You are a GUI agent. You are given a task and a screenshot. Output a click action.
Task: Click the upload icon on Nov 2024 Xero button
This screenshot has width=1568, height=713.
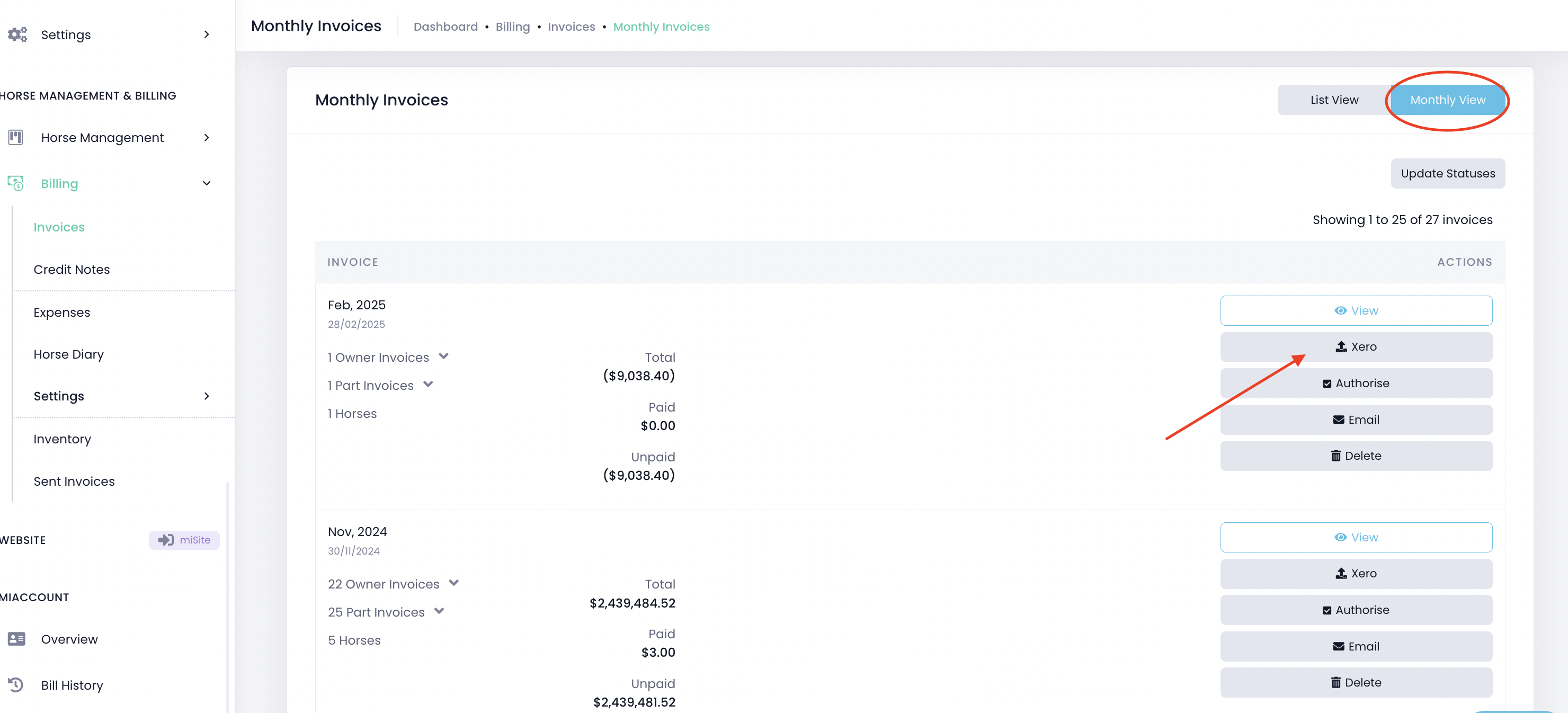pos(1341,573)
